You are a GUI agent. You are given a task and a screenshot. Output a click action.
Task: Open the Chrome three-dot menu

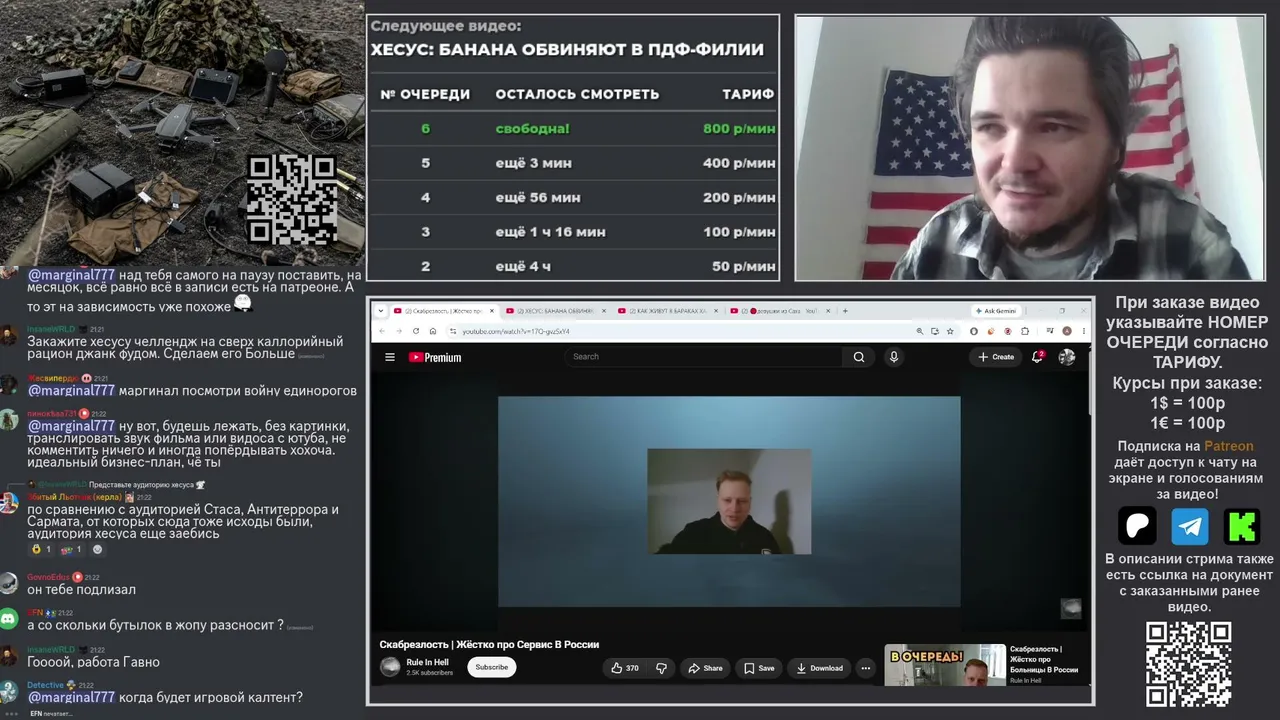[1083, 331]
